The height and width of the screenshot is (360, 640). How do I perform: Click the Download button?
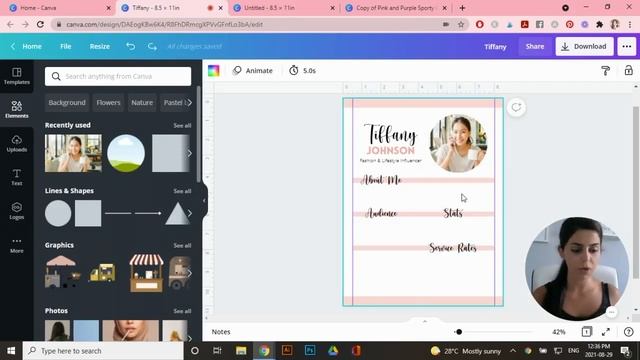point(584,47)
